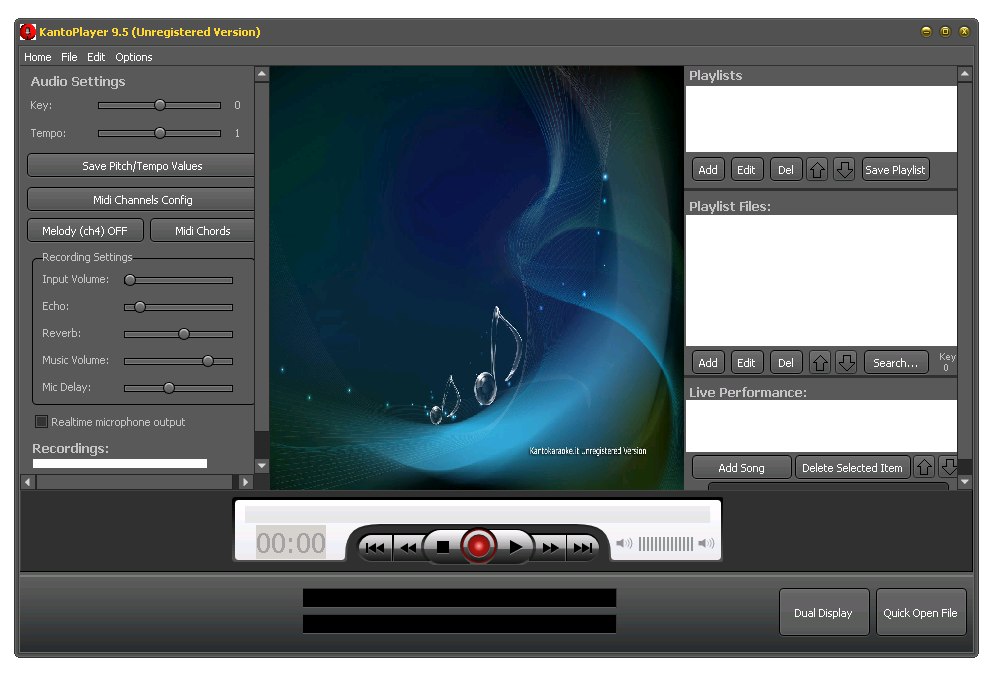
Task: Stop playback with the square button
Action: point(442,547)
